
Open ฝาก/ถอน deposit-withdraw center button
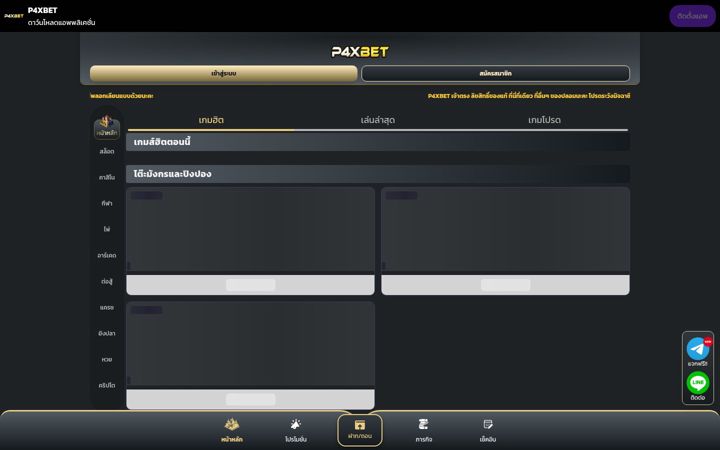[360, 430]
